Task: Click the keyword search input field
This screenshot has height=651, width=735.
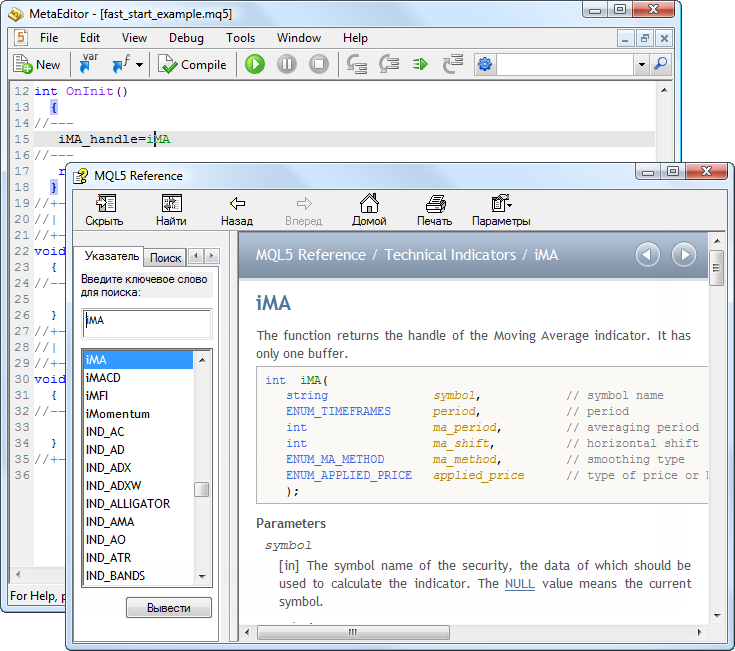Action: [147, 322]
